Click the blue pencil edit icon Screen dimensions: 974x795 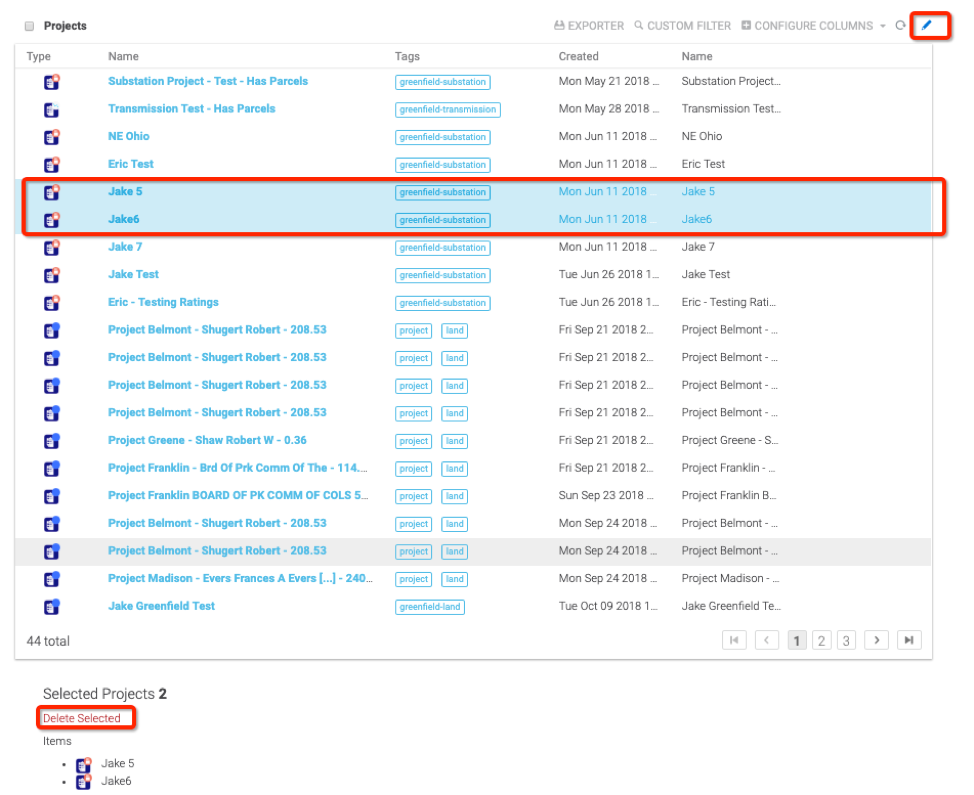926,25
